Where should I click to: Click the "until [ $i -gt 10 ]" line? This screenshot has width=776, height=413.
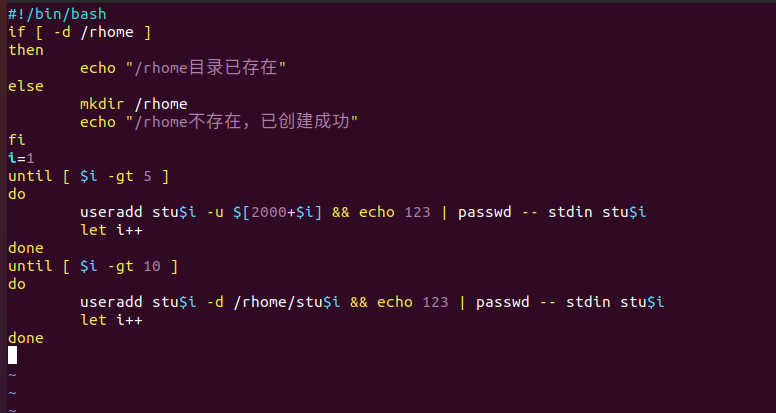92,266
